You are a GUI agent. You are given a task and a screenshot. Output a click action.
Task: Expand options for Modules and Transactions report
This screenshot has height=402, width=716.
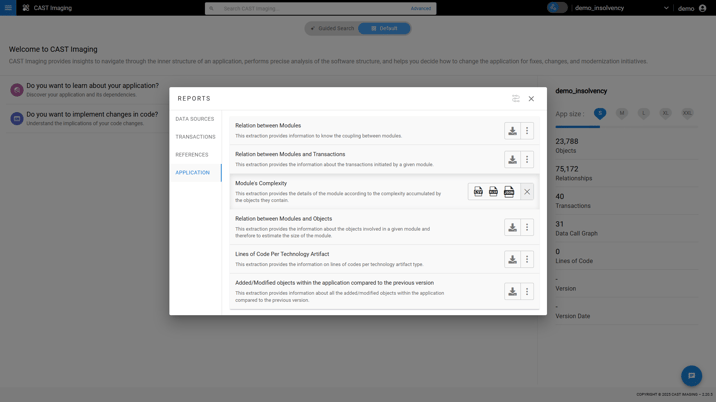tap(527, 160)
